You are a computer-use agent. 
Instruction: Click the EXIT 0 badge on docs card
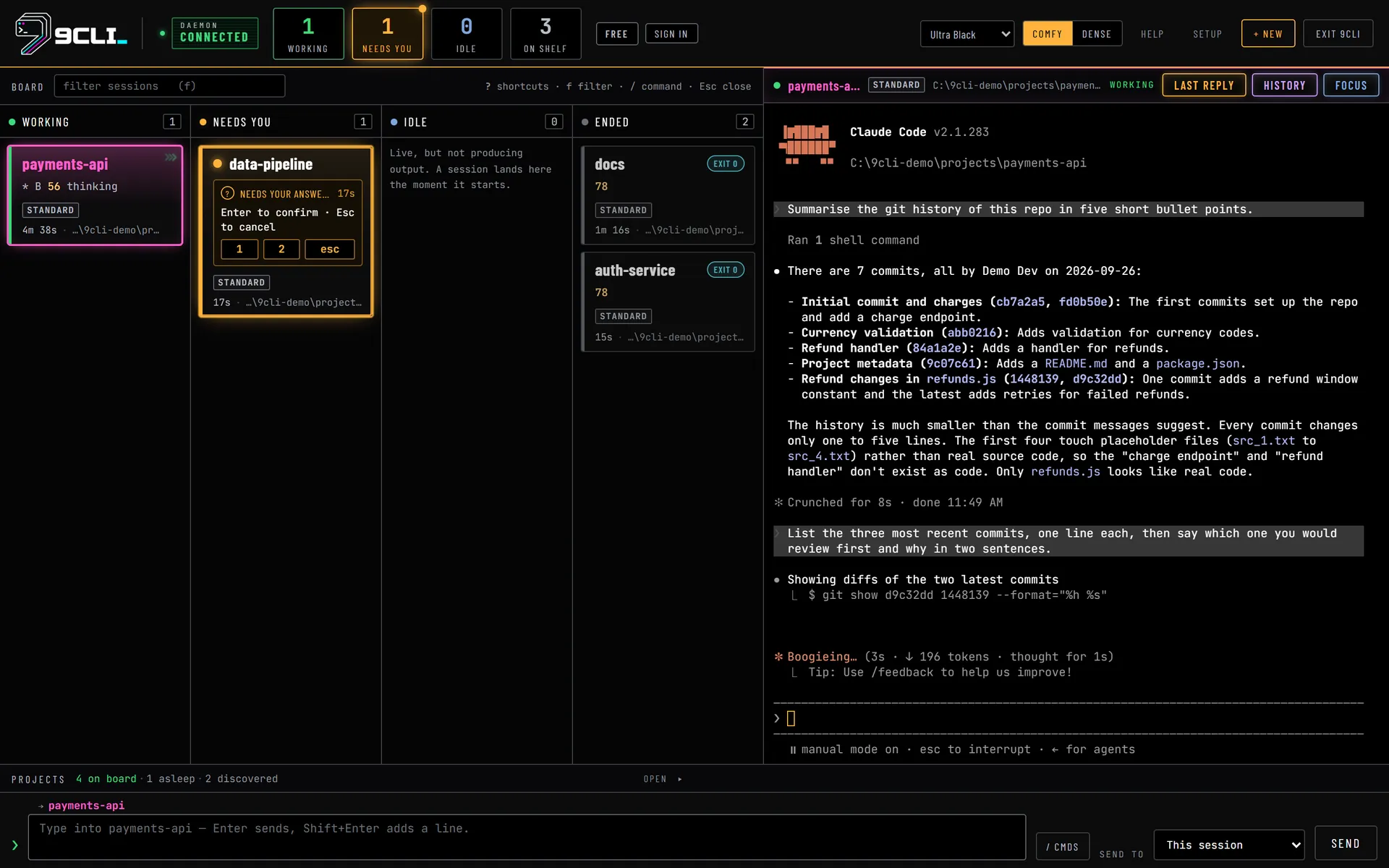(726, 163)
